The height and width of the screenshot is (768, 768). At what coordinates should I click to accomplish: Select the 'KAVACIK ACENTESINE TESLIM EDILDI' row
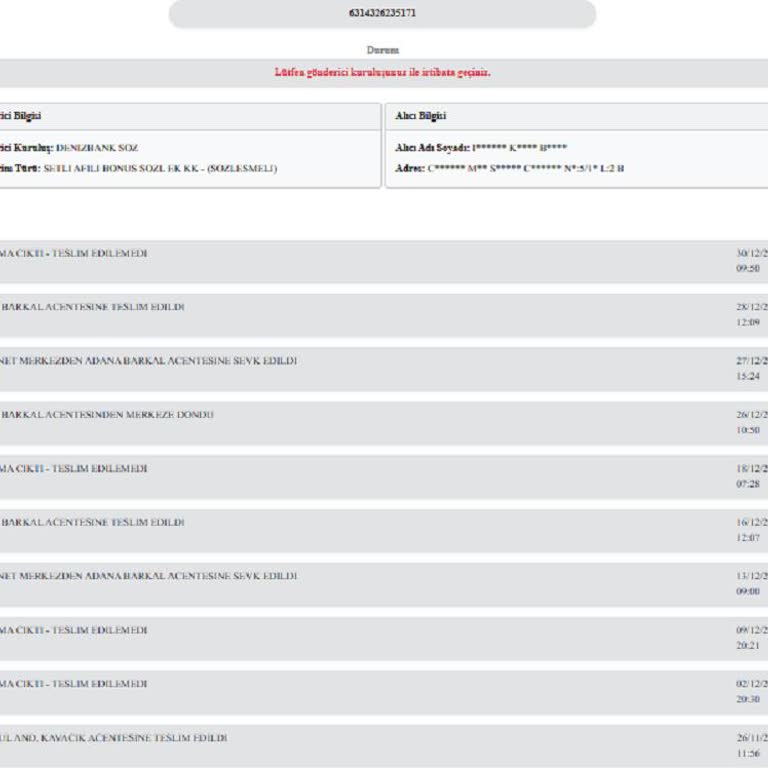pyautogui.click(x=384, y=746)
